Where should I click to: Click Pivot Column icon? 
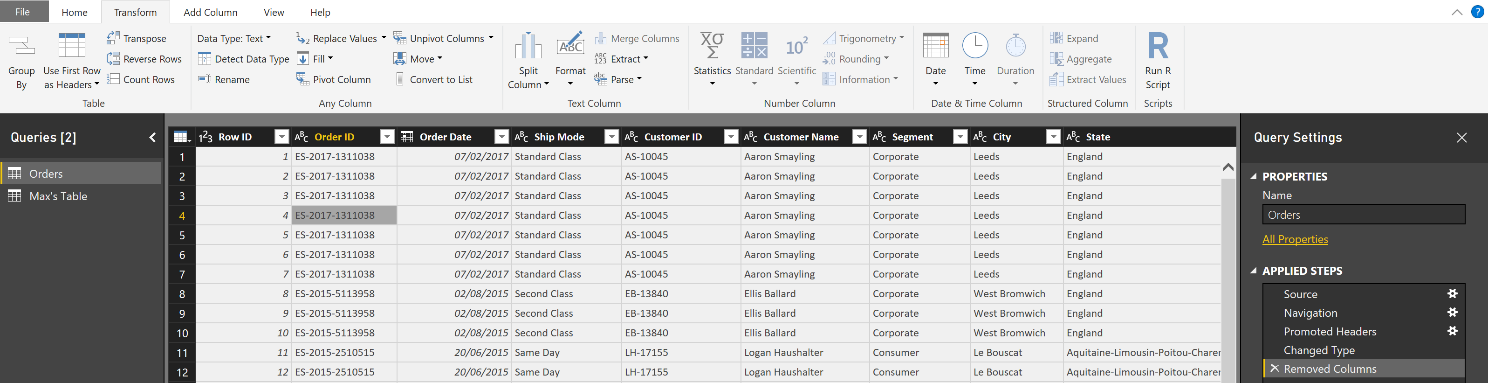pyautogui.click(x=303, y=79)
